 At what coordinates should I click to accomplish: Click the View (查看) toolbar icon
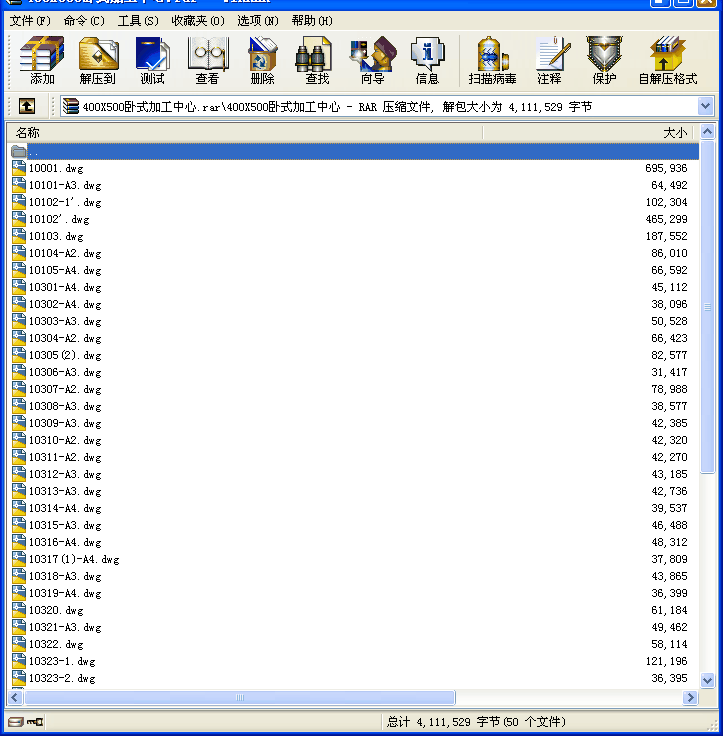tap(207, 60)
